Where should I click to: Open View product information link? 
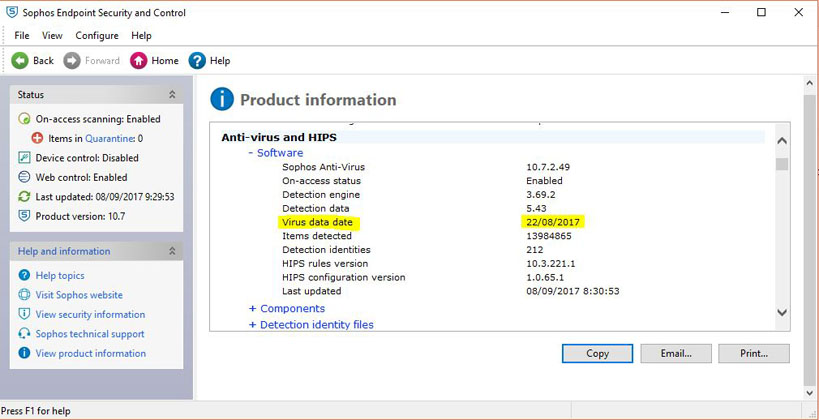point(91,353)
